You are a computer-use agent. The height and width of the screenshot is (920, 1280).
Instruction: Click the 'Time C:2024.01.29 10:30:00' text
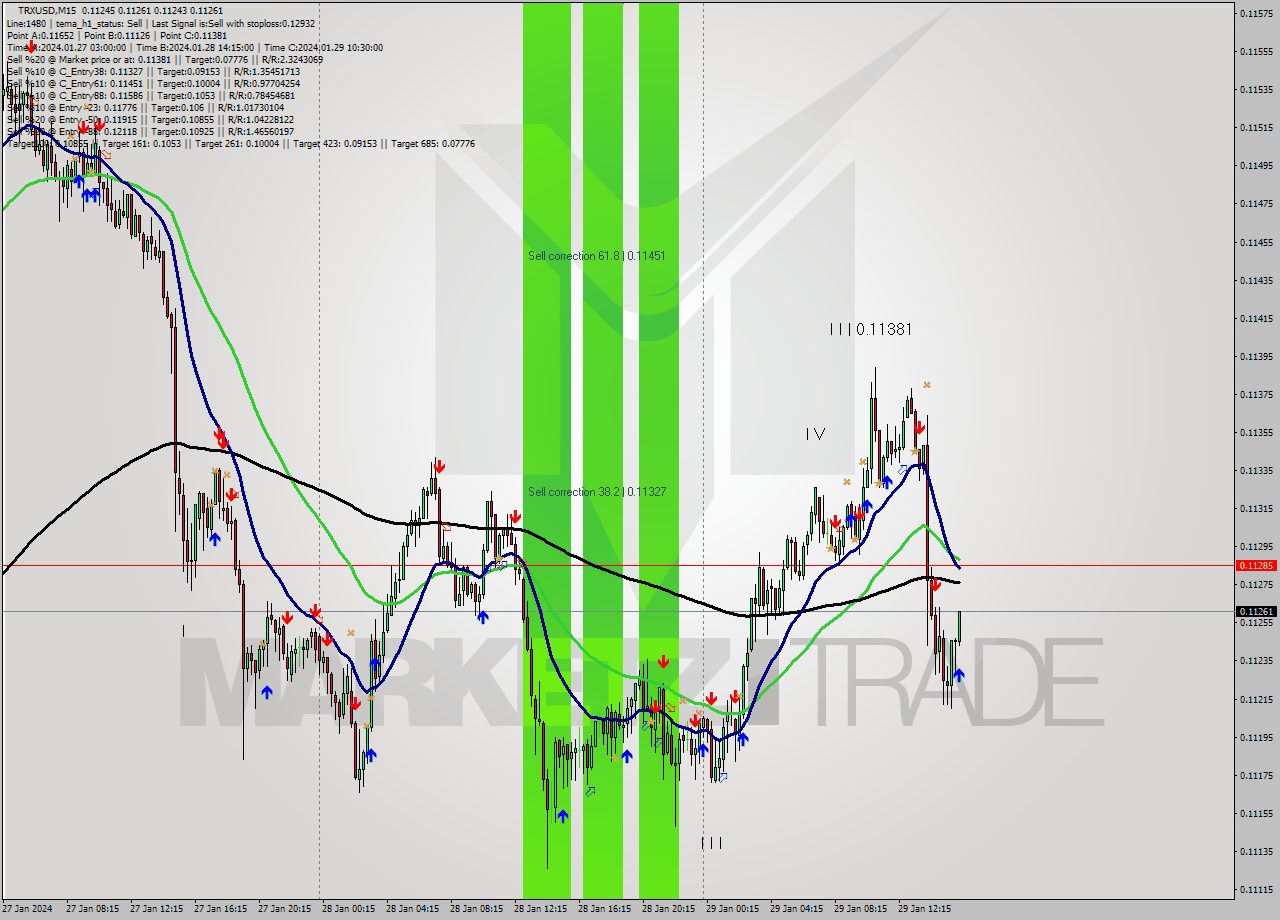tap(323, 47)
